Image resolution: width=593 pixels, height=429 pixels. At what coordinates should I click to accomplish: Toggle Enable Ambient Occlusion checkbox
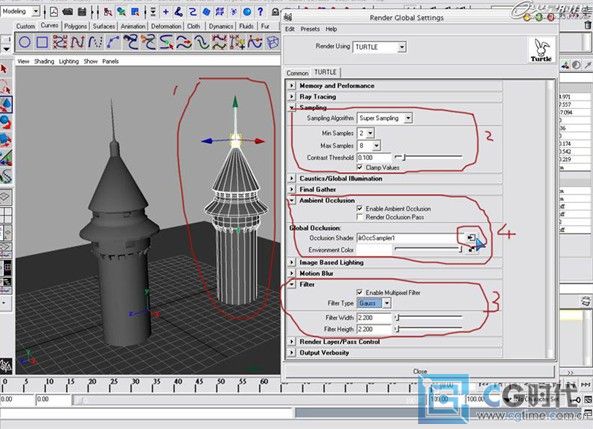click(x=360, y=208)
